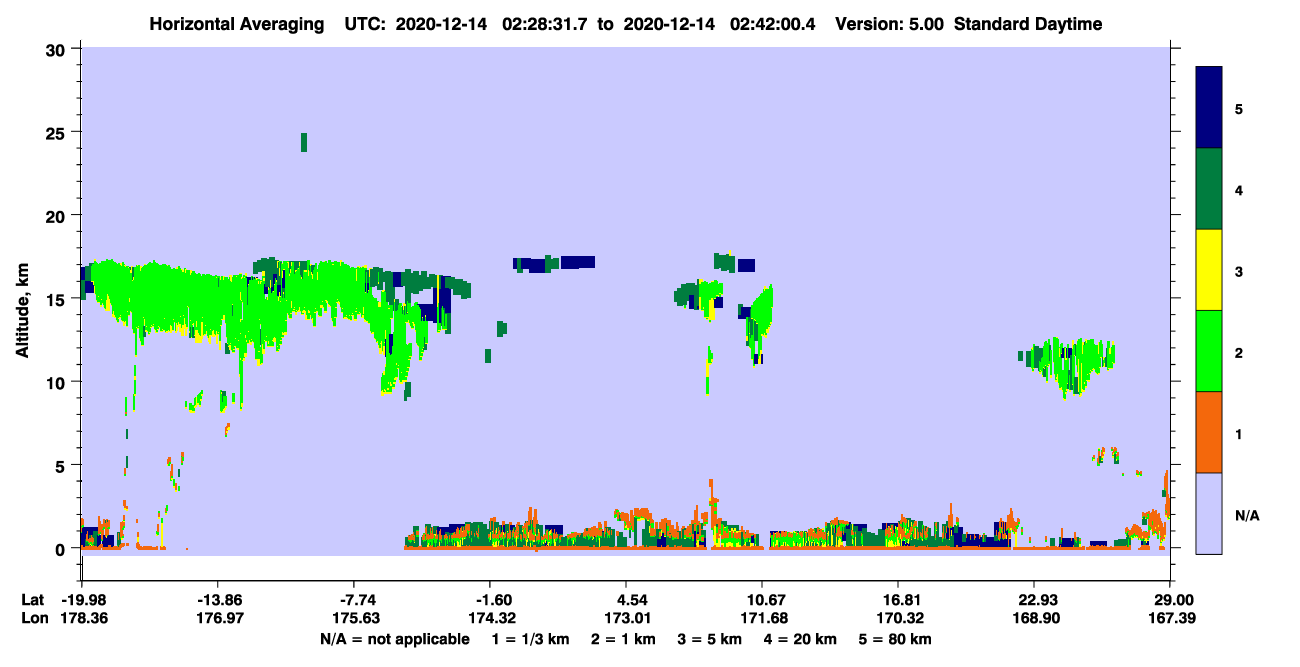Click the longitude value "167.39"

point(1170,618)
